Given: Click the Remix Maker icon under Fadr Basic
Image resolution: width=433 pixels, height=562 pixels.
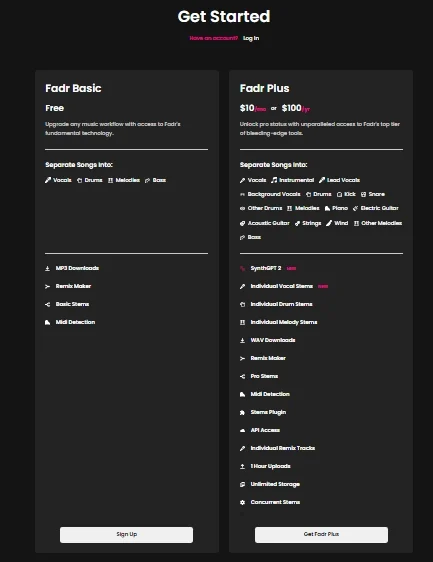Looking at the screenshot, I should 47,286.
